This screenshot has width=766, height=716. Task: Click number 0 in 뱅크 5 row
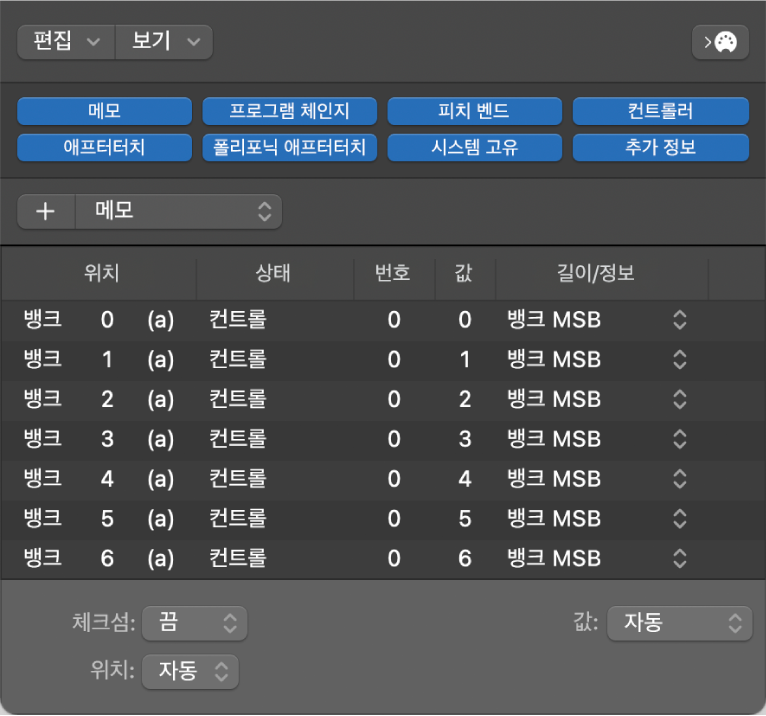394,519
